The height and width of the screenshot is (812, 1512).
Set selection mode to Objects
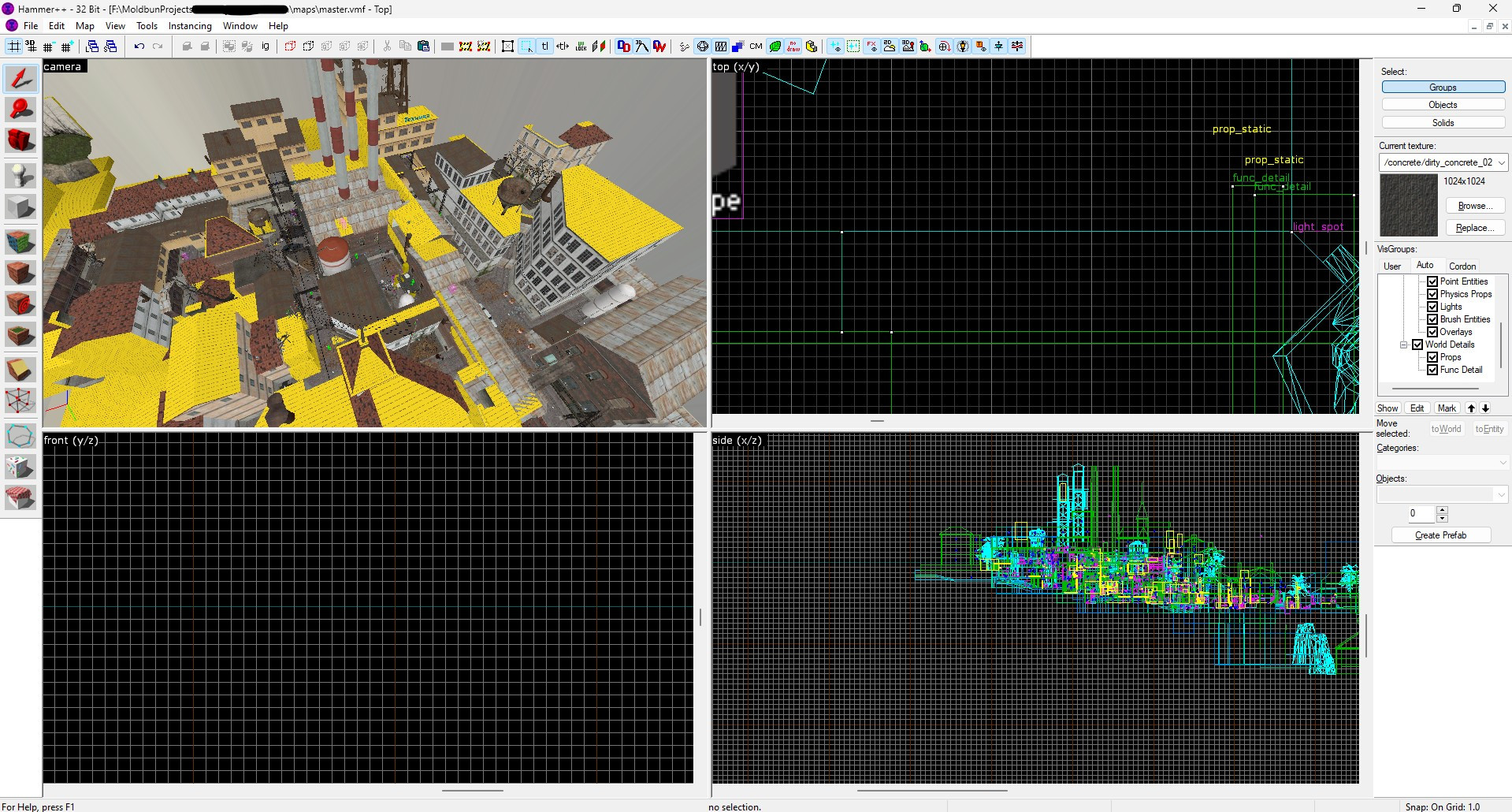click(1443, 105)
